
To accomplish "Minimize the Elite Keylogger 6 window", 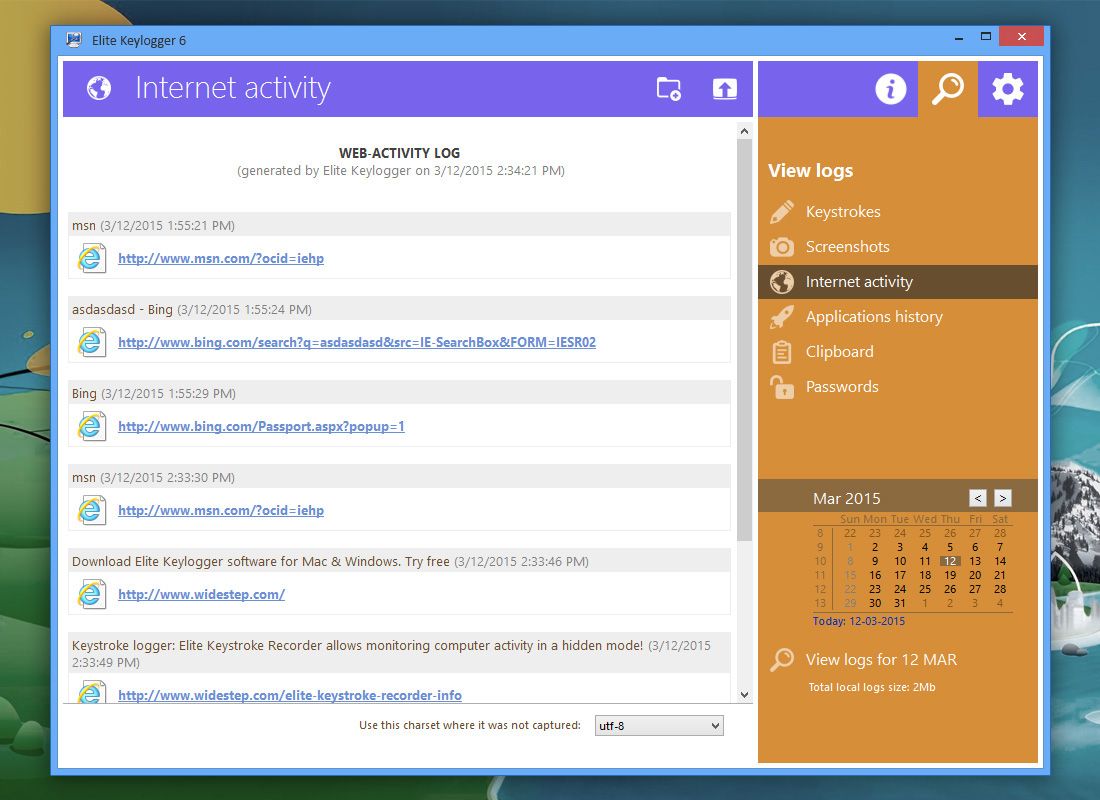I will [959, 39].
